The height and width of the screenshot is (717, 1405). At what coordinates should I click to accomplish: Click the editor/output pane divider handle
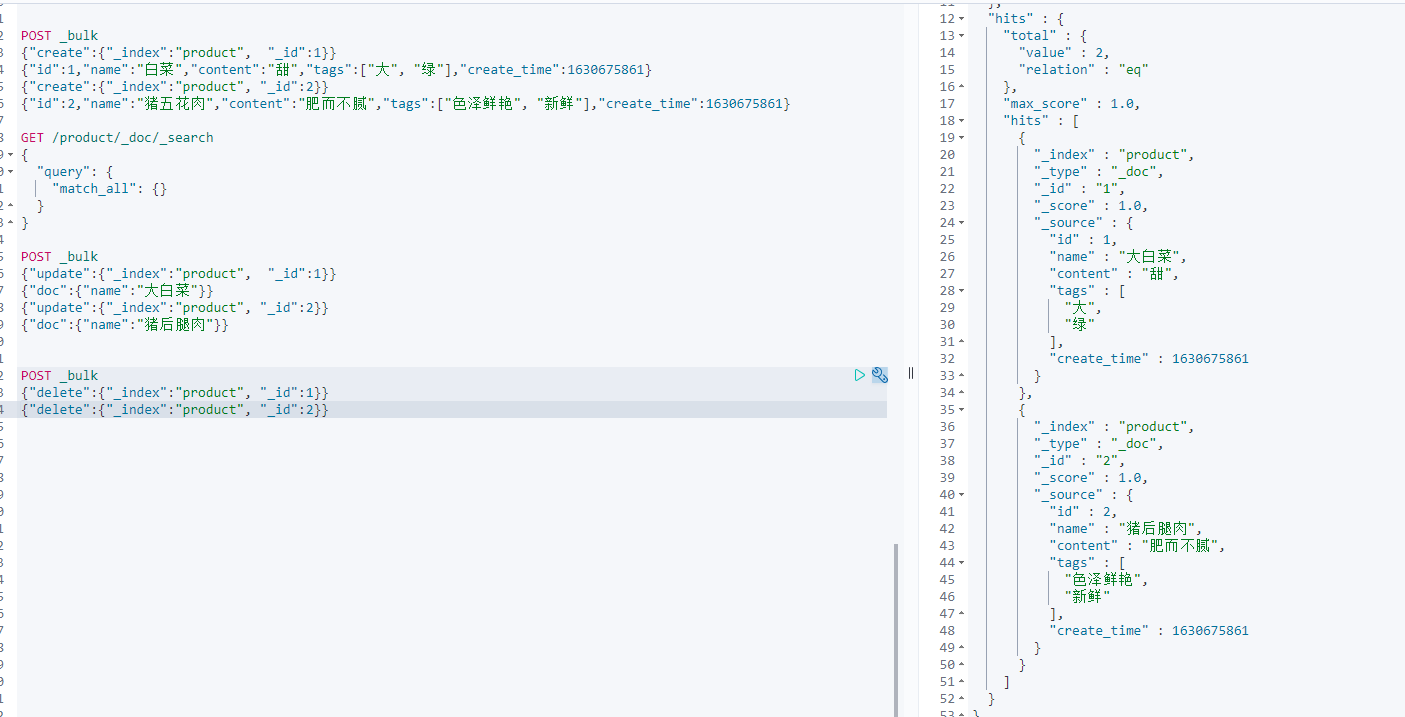click(x=911, y=373)
